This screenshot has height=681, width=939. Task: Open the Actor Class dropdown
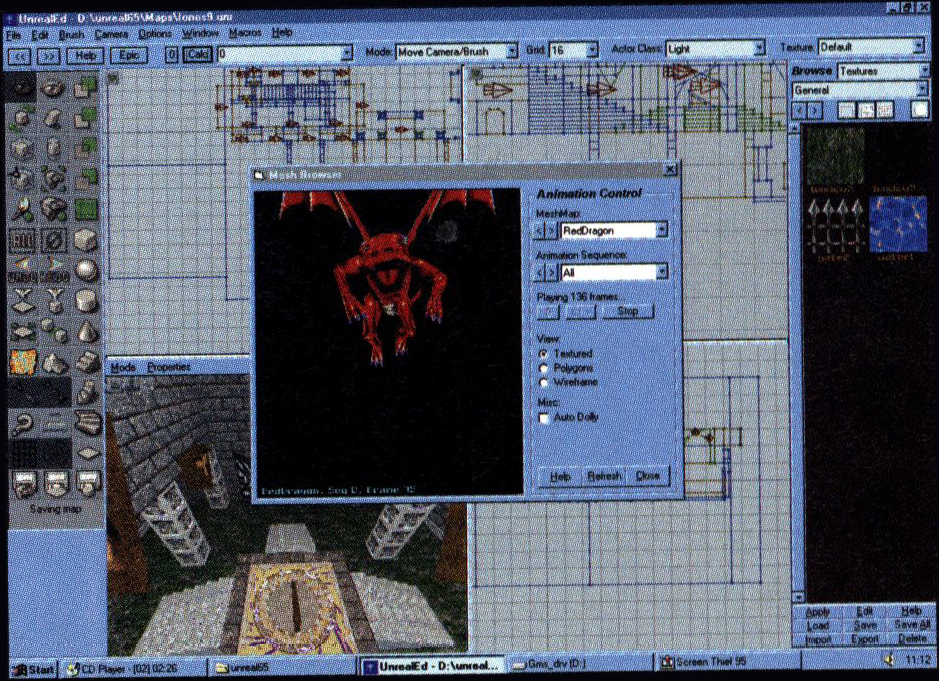point(759,48)
